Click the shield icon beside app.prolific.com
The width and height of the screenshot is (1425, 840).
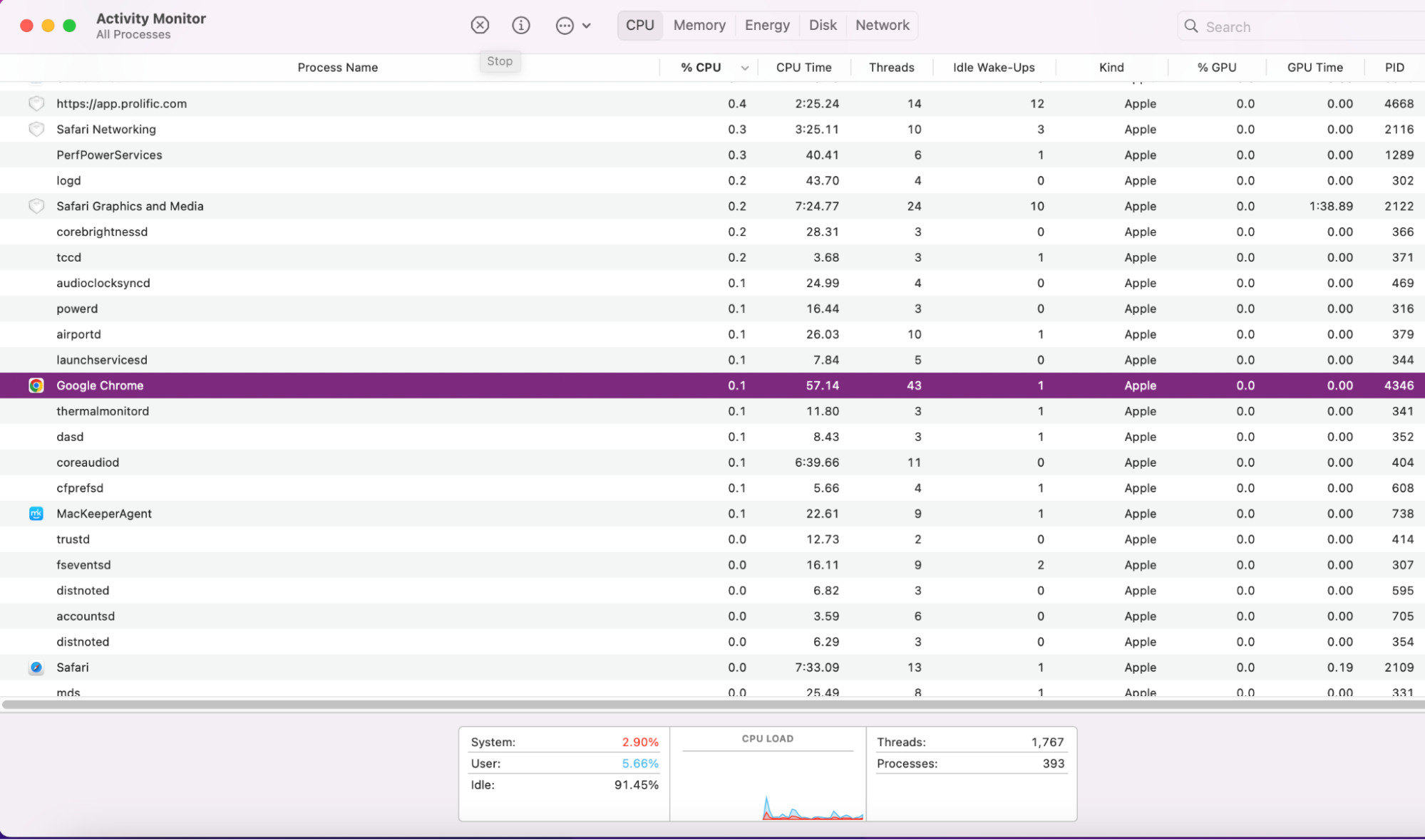(36, 103)
